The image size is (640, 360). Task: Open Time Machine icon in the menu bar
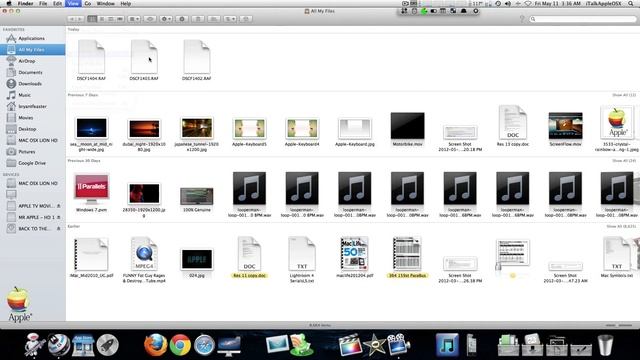[498, 3]
